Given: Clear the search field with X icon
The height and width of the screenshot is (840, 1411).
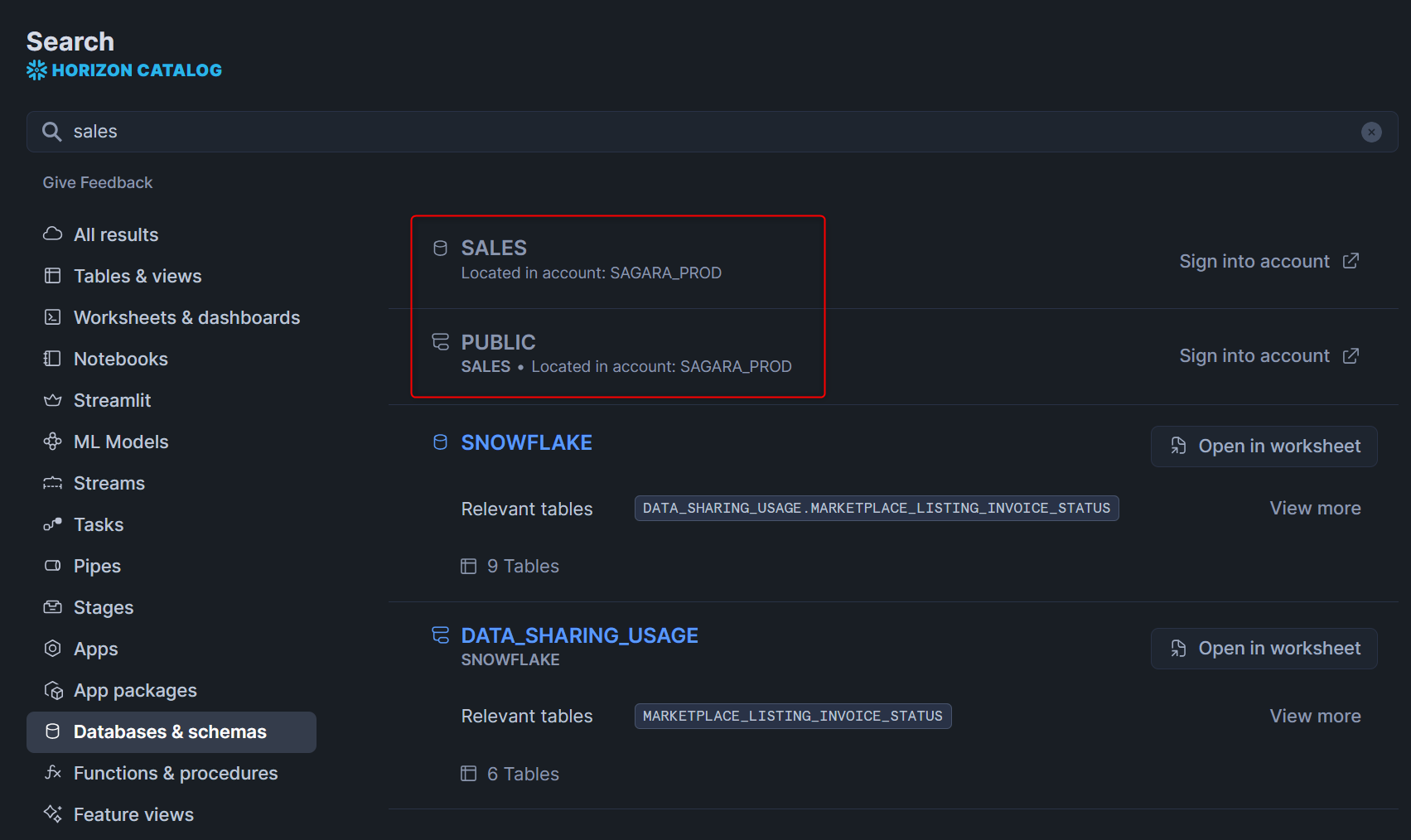Looking at the screenshot, I should point(1371,132).
